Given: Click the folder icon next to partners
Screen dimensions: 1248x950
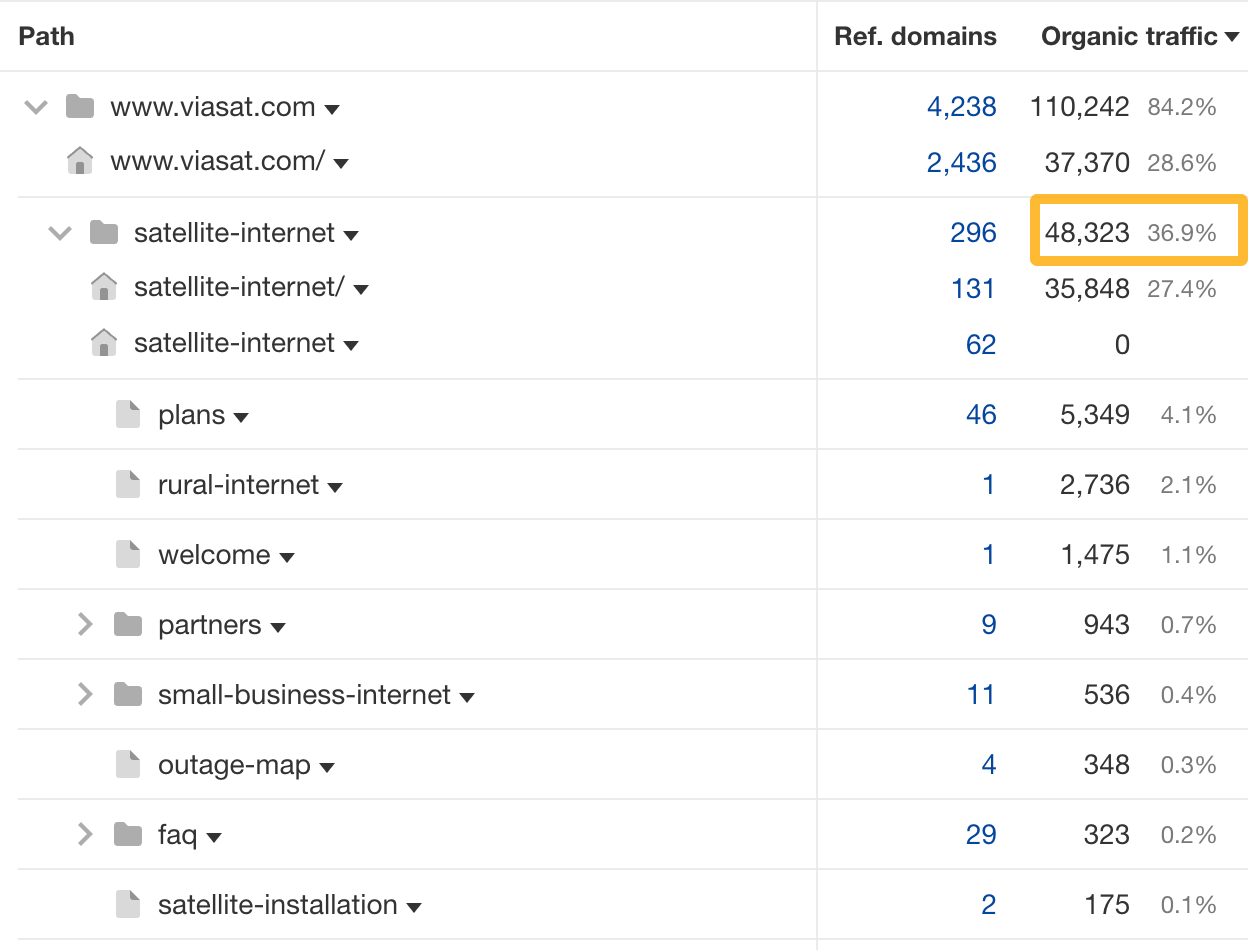Looking at the screenshot, I should click(x=127, y=624).
